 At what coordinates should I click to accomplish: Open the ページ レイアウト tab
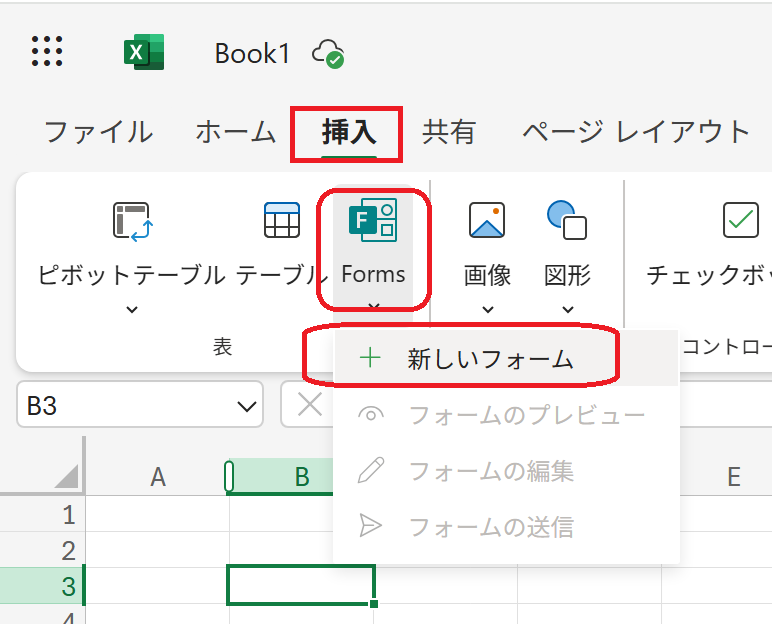(636, 132)
